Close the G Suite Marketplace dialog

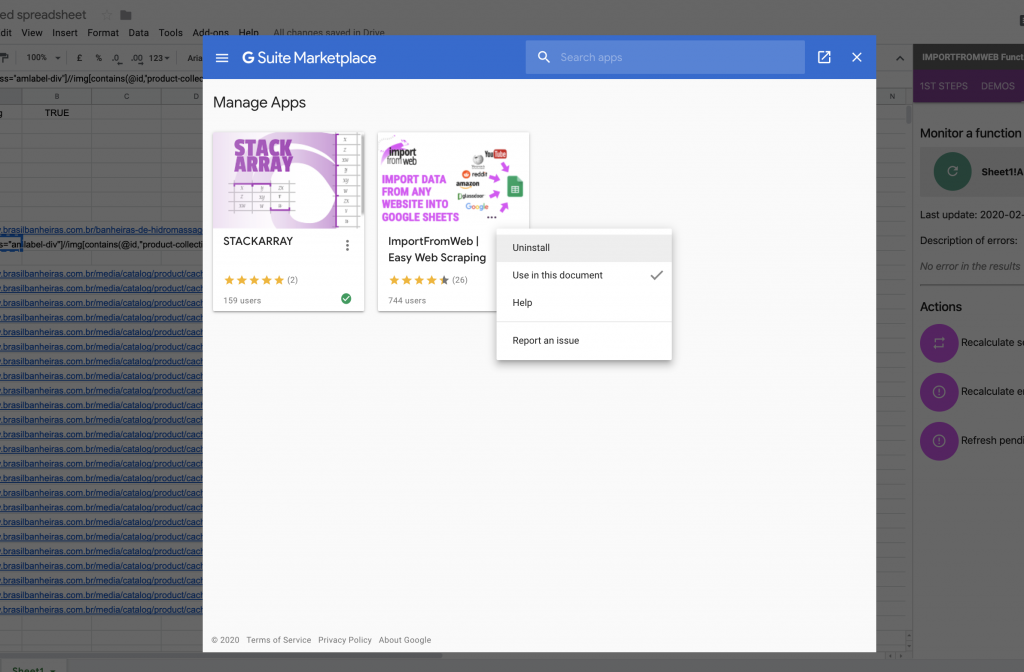(x=857, y=58)
